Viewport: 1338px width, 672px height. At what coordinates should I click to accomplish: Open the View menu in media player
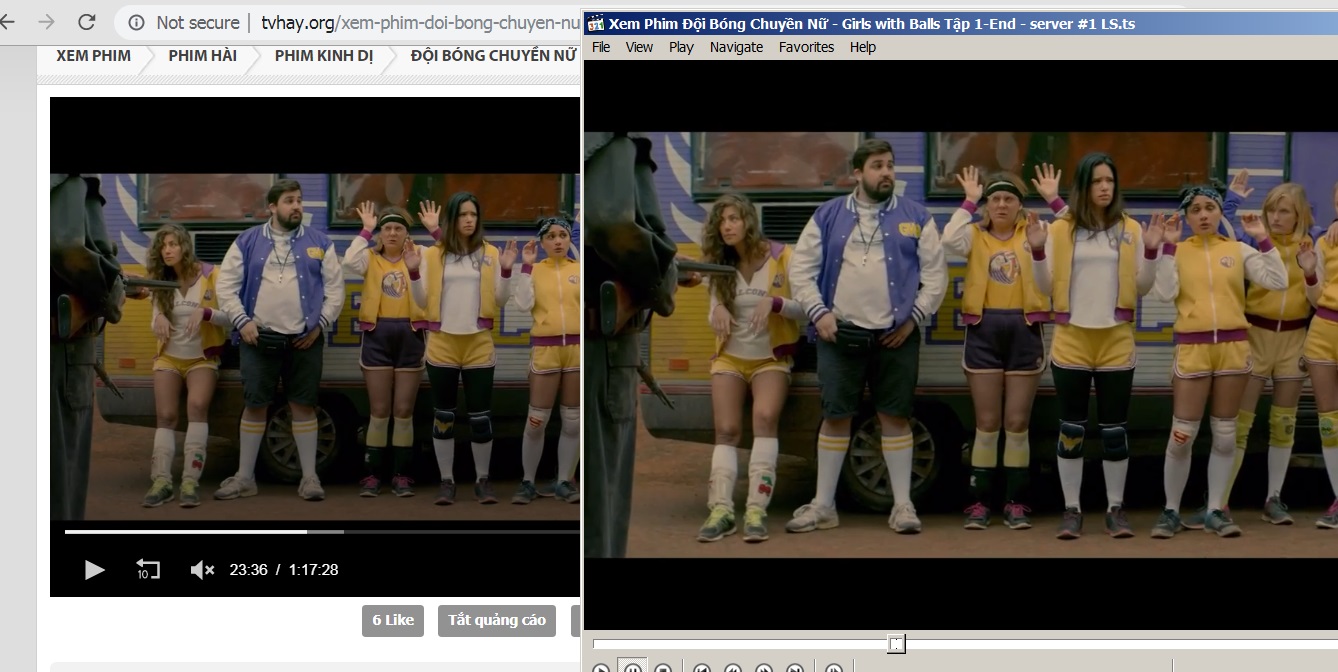639,47
